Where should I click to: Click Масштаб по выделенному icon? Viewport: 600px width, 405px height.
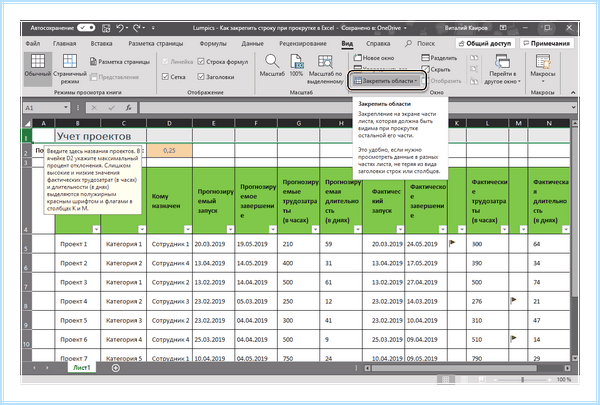325,69
